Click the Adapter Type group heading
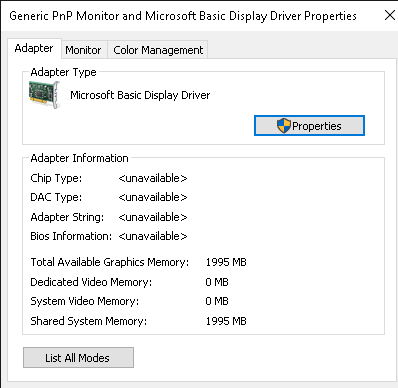398x388 pixels. tap(63, 72)
